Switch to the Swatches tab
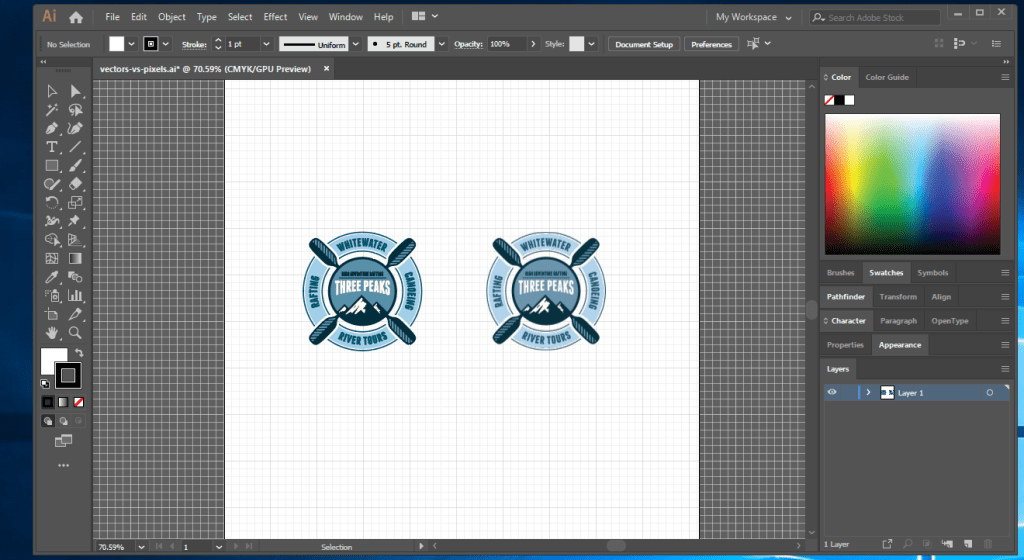 point(886,273)
